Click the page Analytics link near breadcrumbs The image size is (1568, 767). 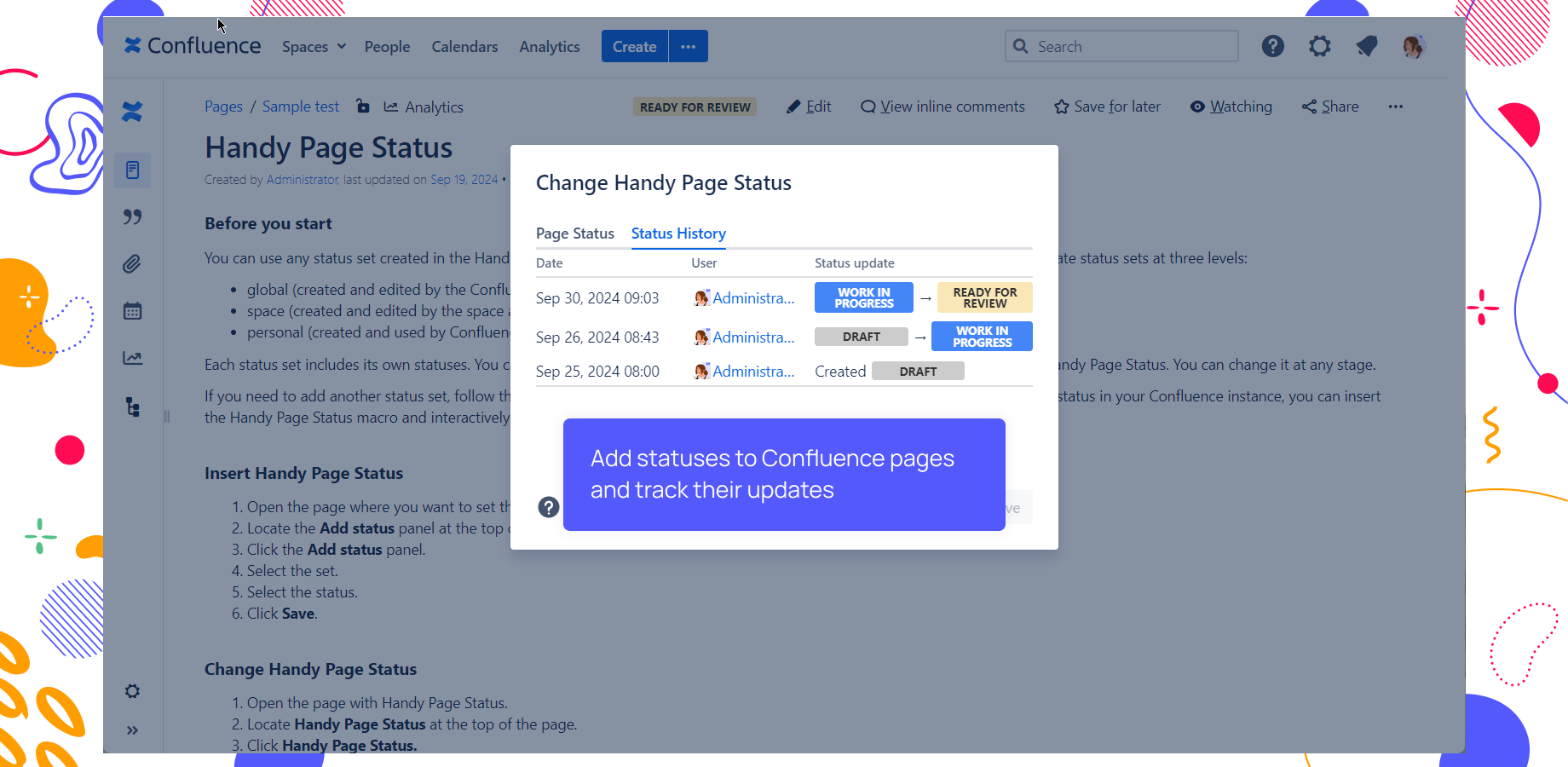424,107
